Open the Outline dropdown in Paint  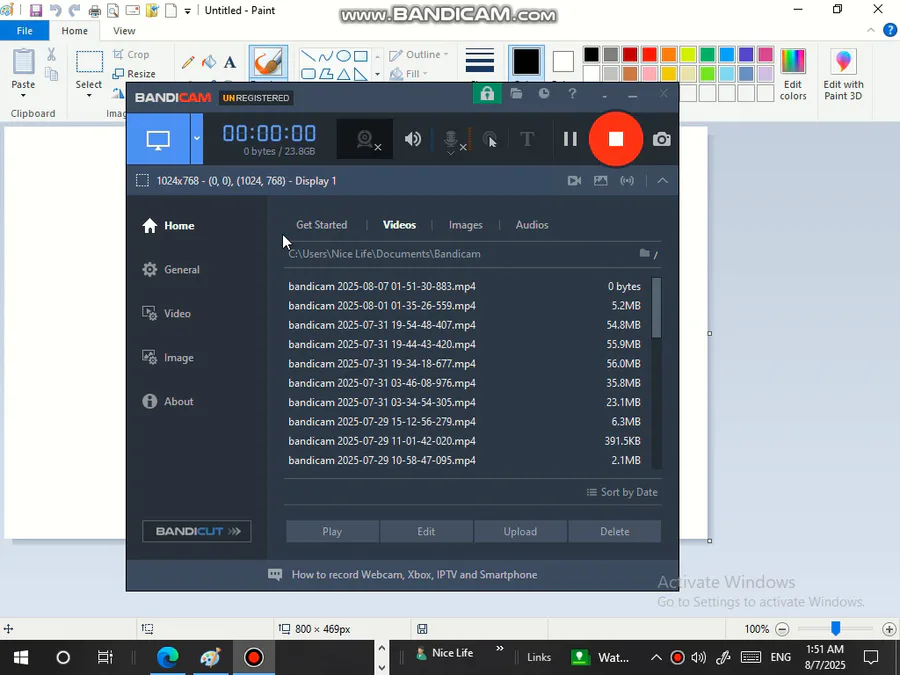(419, 55)
